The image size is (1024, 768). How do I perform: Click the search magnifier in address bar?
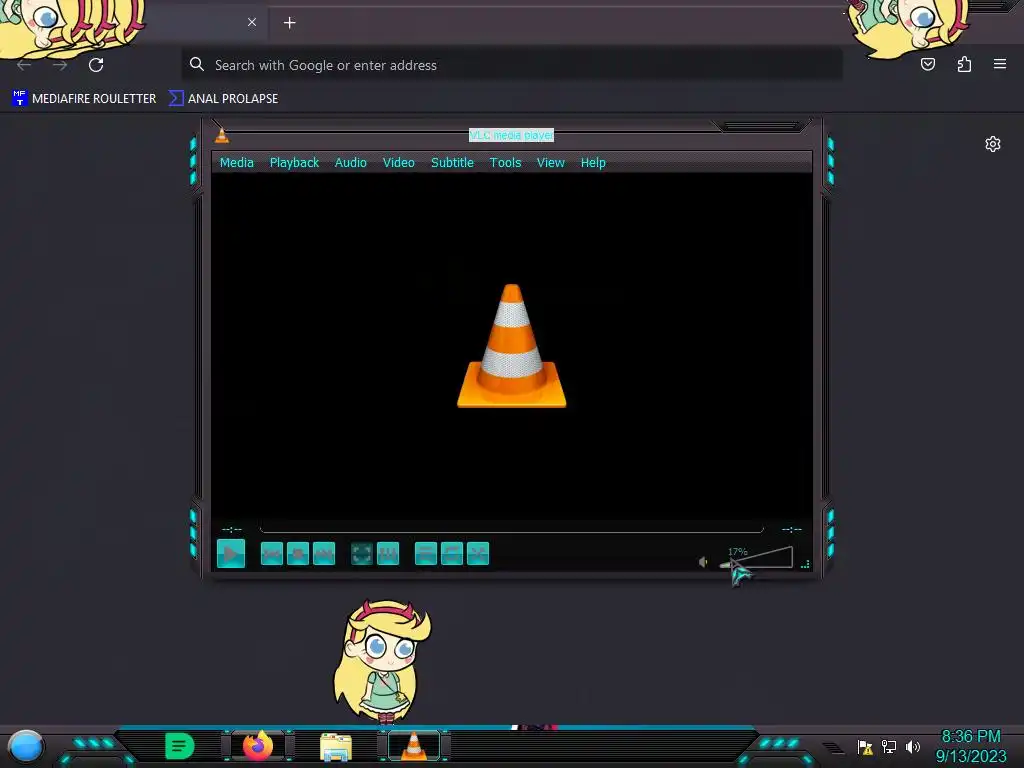pos(197,64)
